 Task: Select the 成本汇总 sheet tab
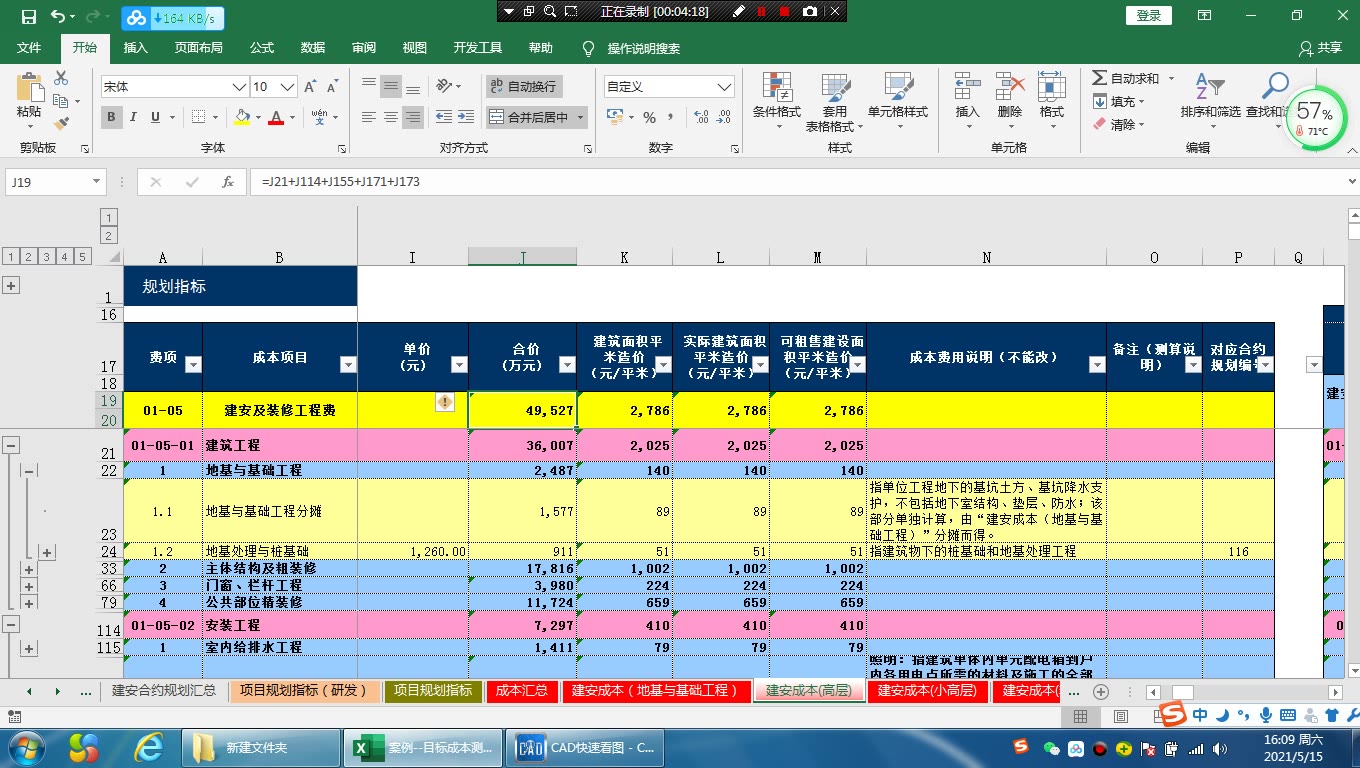(x=522, y=691)
